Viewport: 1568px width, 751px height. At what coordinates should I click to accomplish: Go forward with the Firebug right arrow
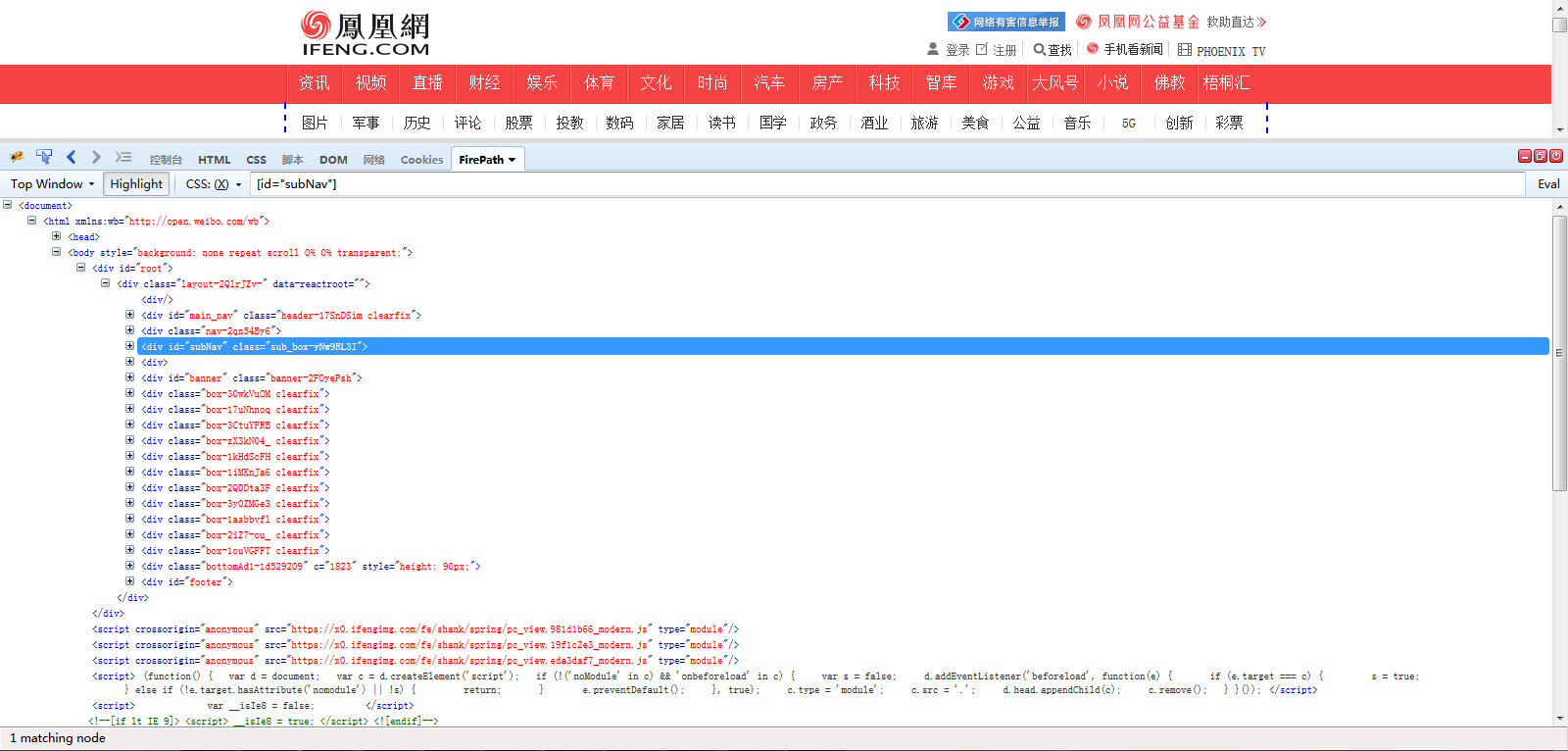[95, 157]
